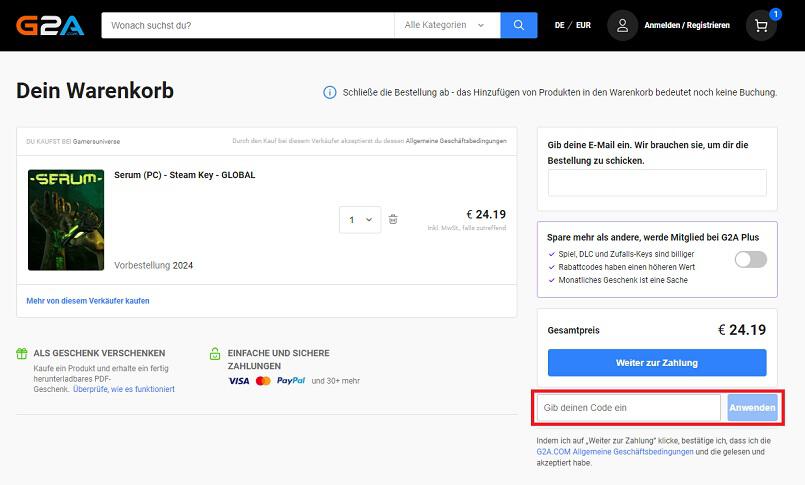The image size is (805, 485).
Task: Toggle the G2A Plus membership switch
Action: pyautogui.click(x=751, y=260)
